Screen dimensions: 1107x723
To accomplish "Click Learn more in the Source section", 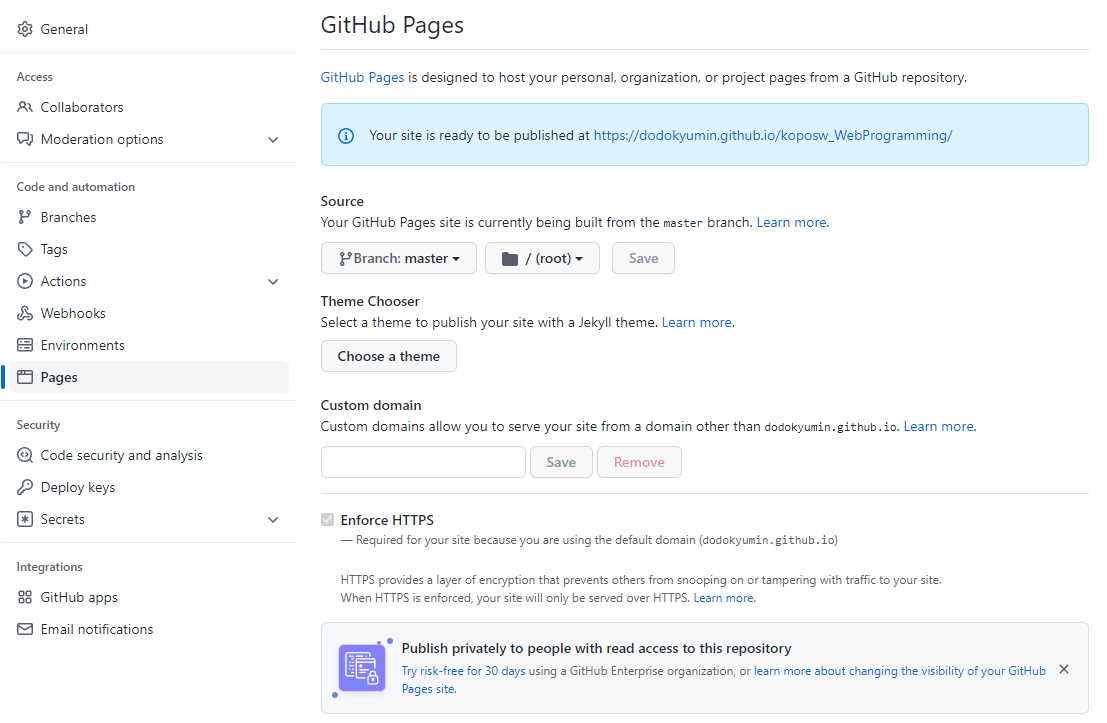I will click(x=791, y=222).
